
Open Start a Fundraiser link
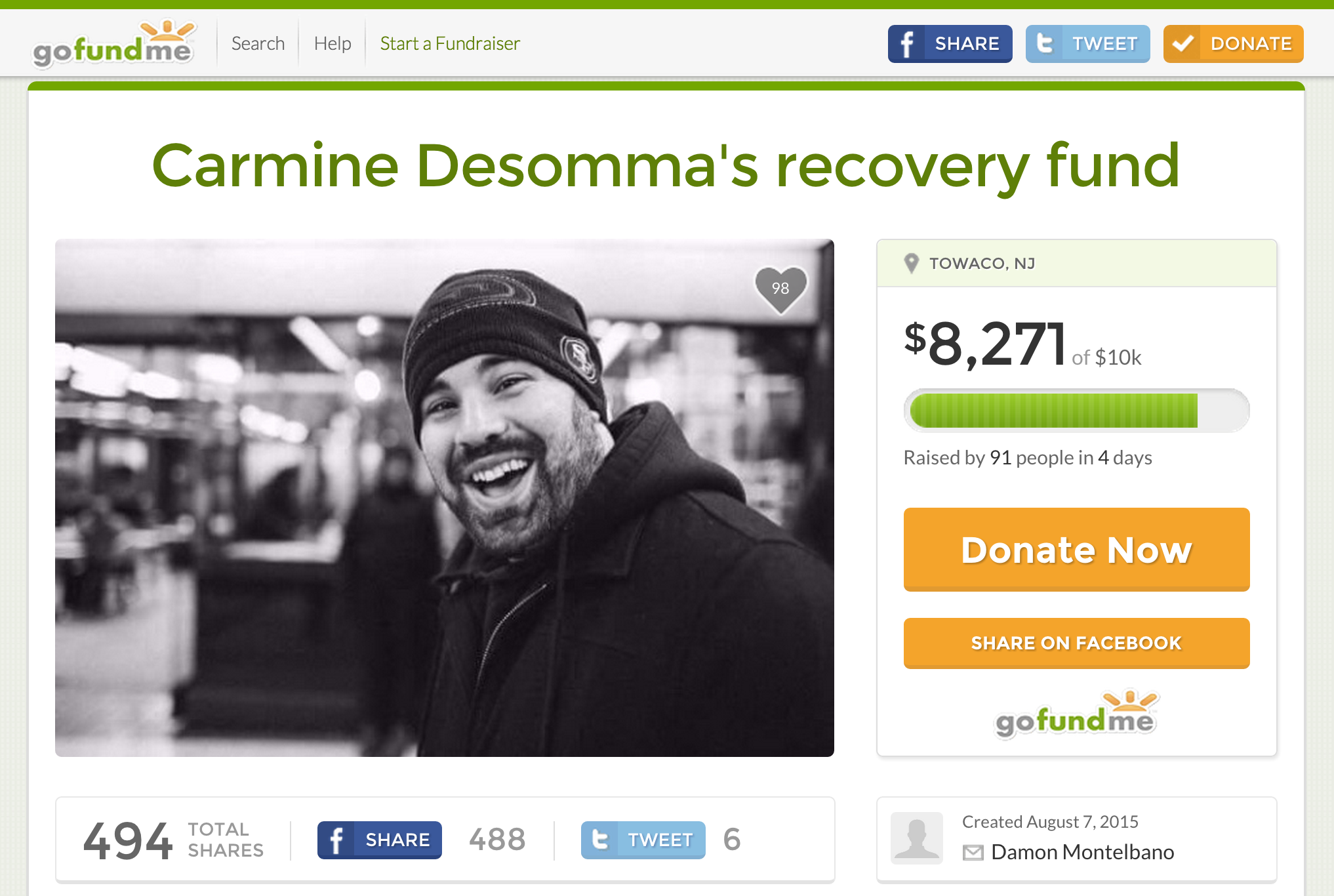pos(450,44)
